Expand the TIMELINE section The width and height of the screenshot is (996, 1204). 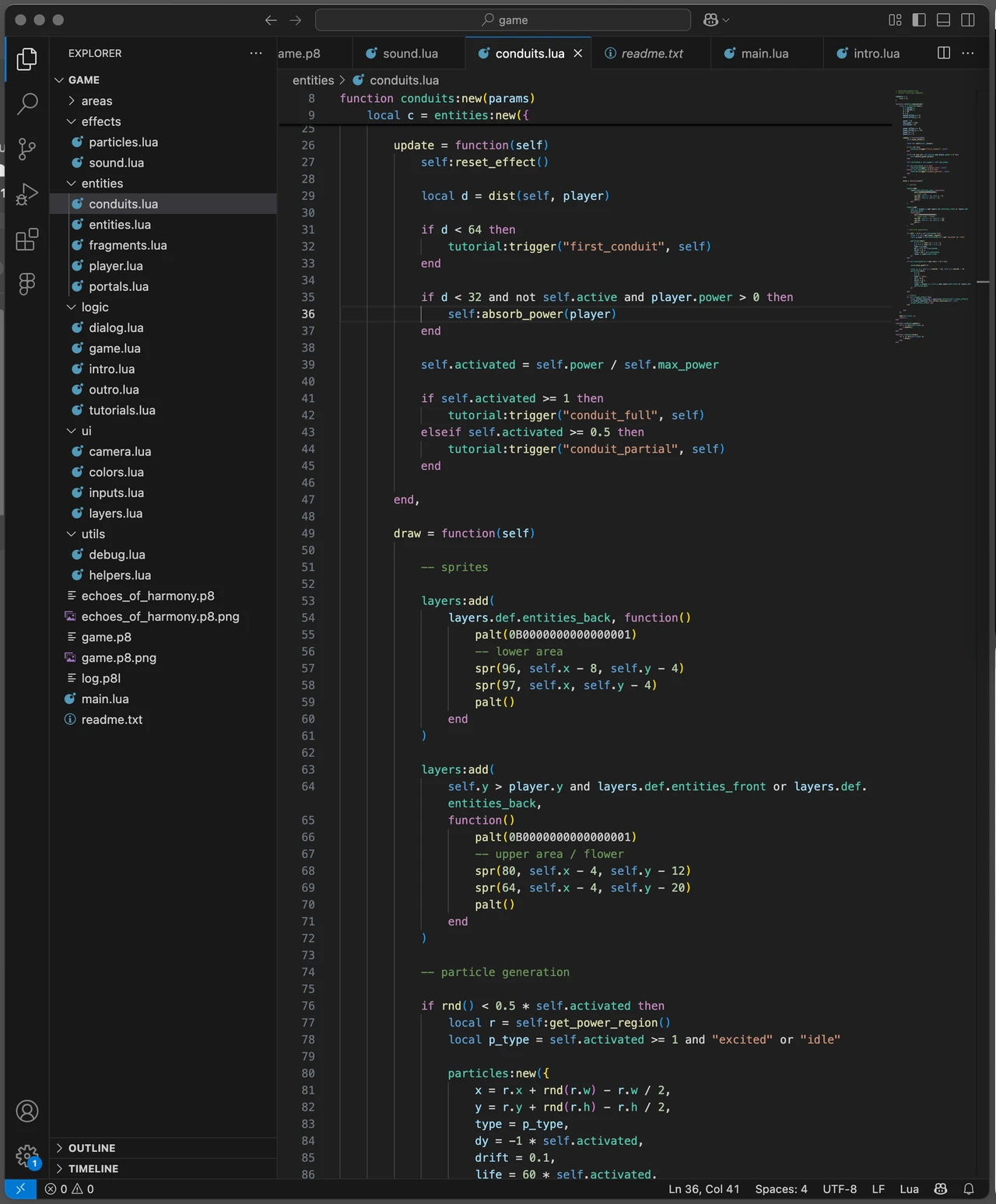point(163,1169)
